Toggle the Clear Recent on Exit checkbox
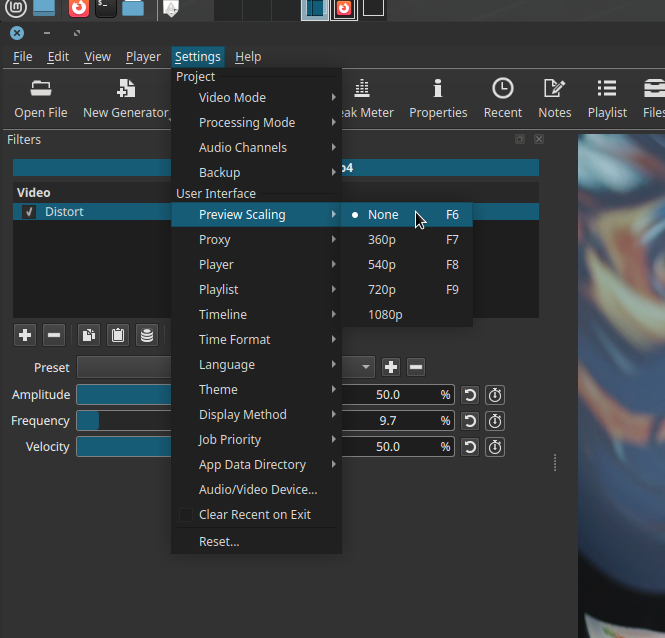The height and width of the screenshot is (638, 665). [185, 515]
